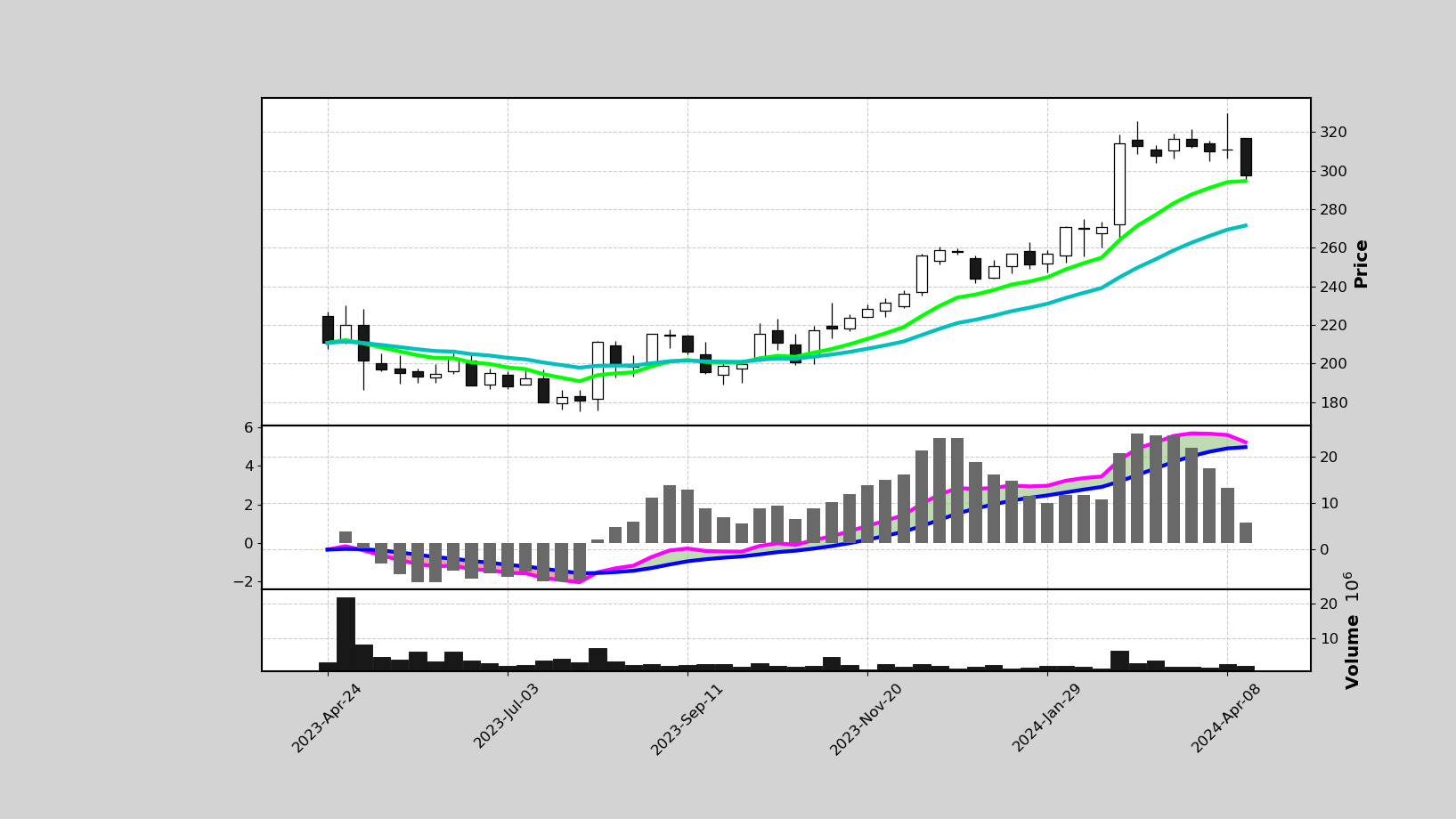The image size is (1456, 819).
Task: Select the 280 price tick label
Action: [1333, 210]
